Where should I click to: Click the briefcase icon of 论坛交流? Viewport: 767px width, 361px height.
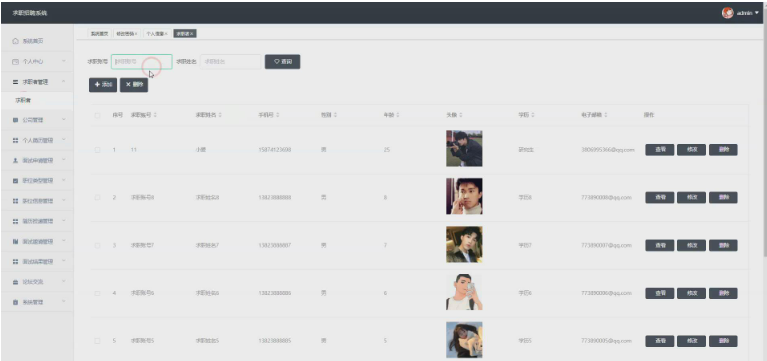15,282
